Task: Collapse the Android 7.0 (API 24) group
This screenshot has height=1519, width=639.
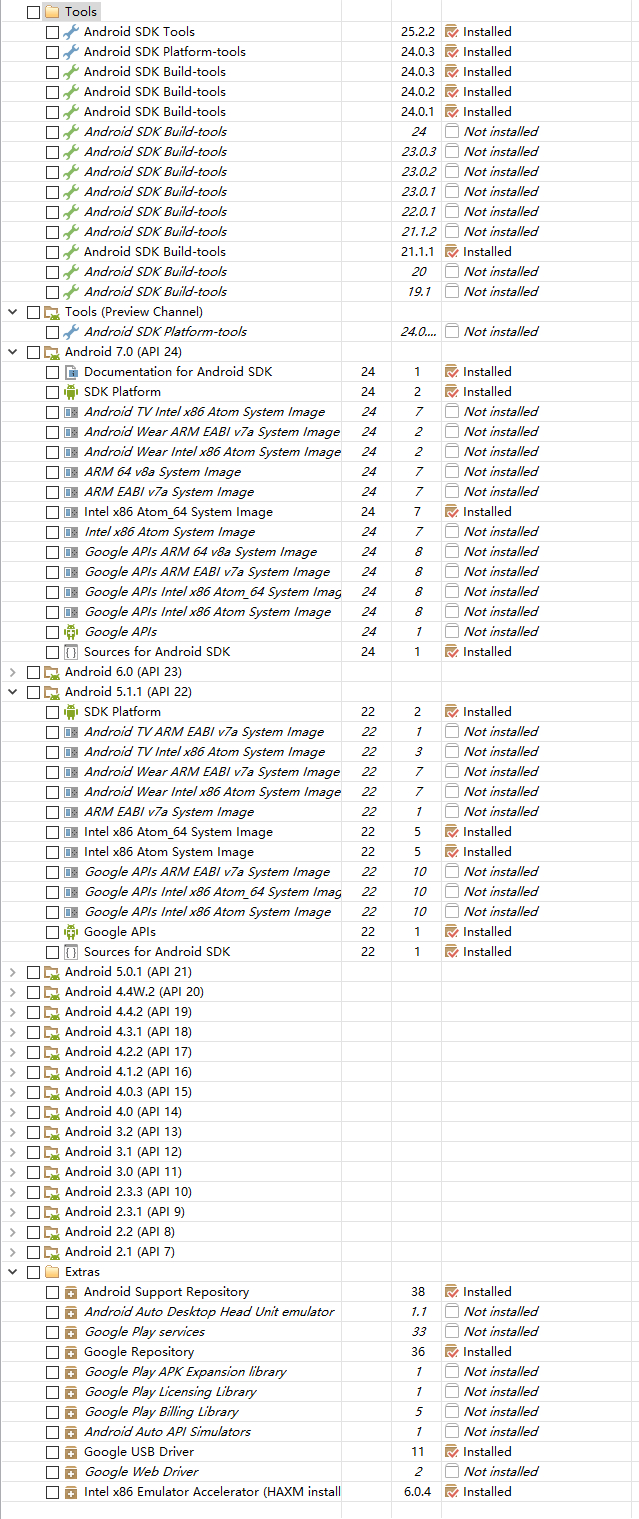Action: [x=13, y=352]
